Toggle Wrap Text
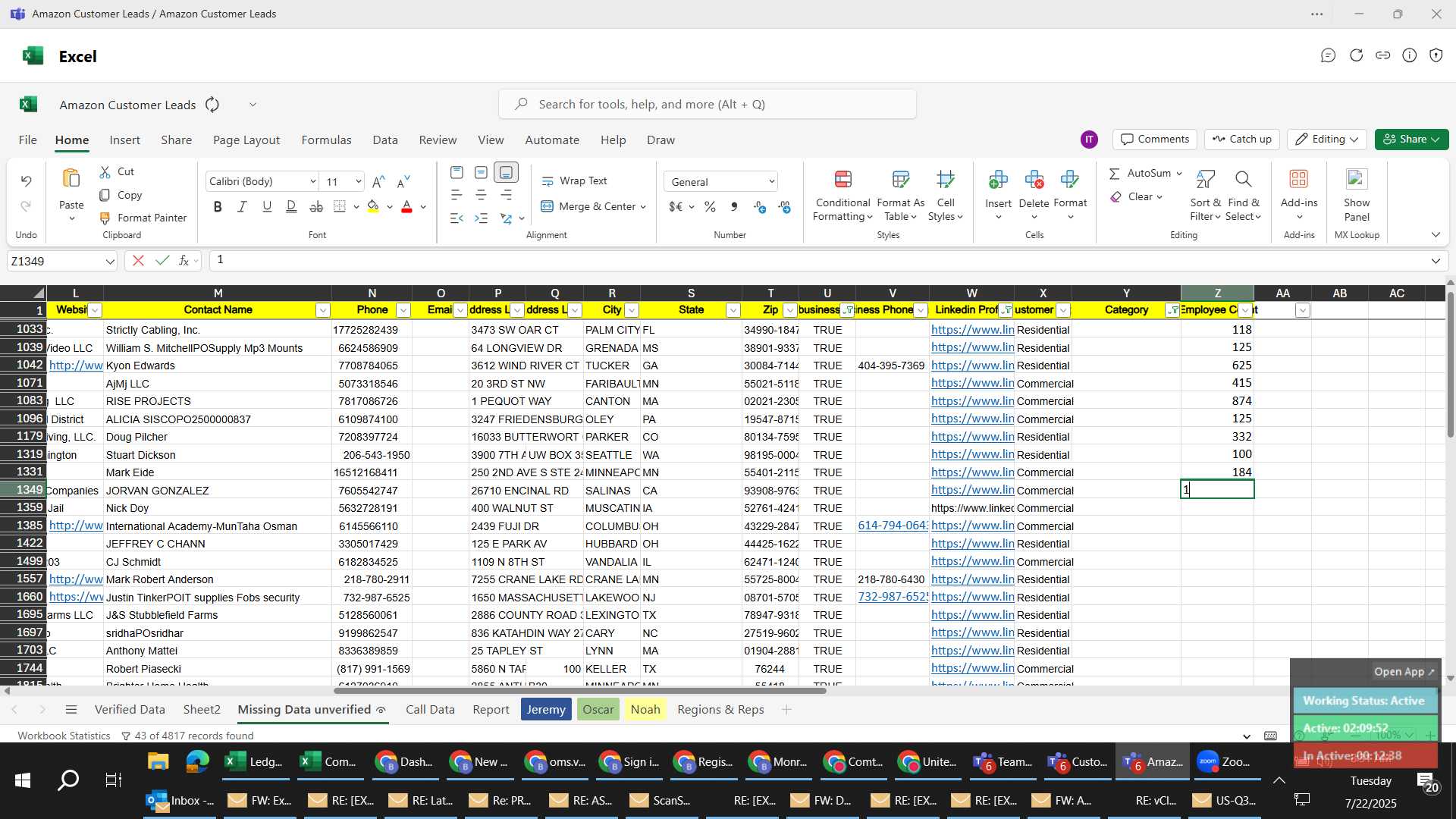 (x=574, y=181)
